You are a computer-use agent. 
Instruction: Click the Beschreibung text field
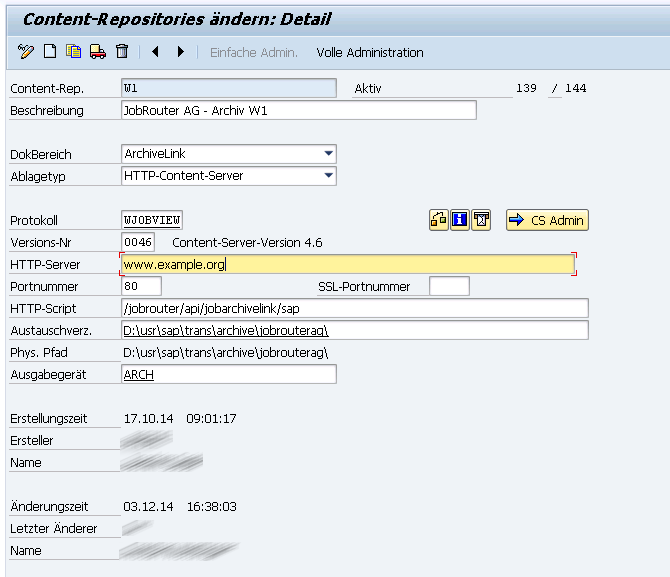point(298,110)
